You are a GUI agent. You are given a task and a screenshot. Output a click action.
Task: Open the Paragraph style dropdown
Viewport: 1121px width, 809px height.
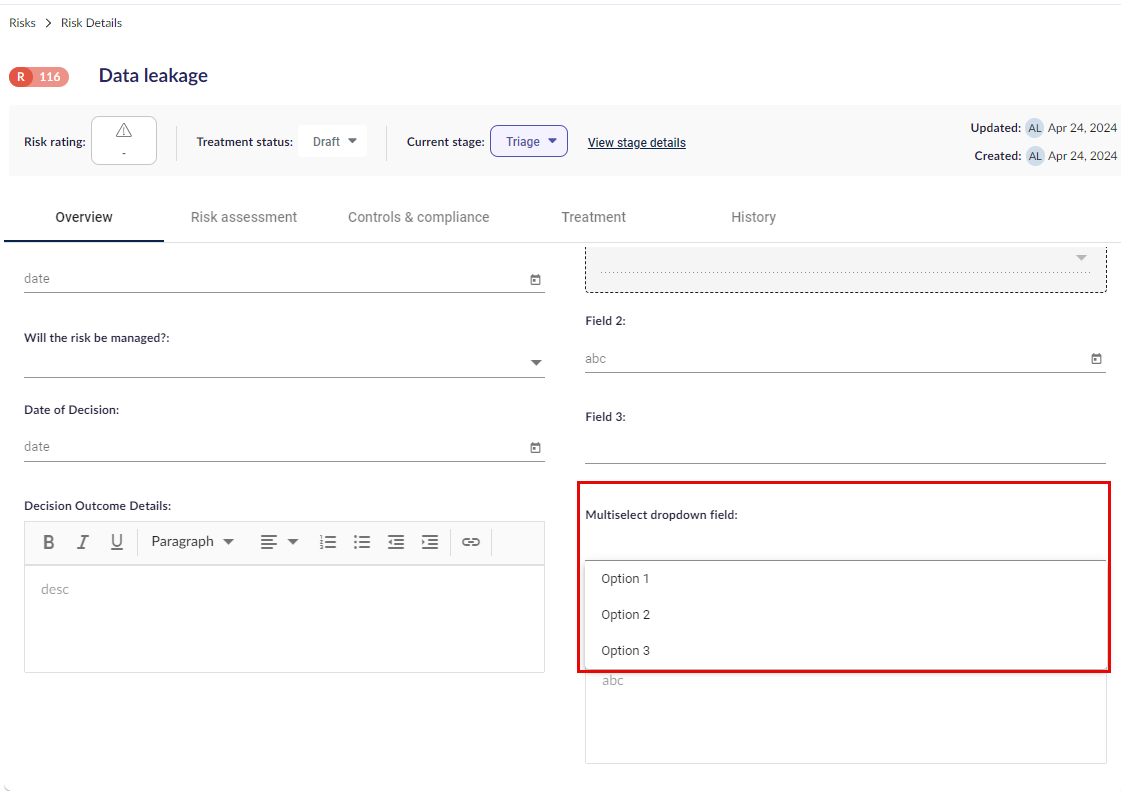192,542
